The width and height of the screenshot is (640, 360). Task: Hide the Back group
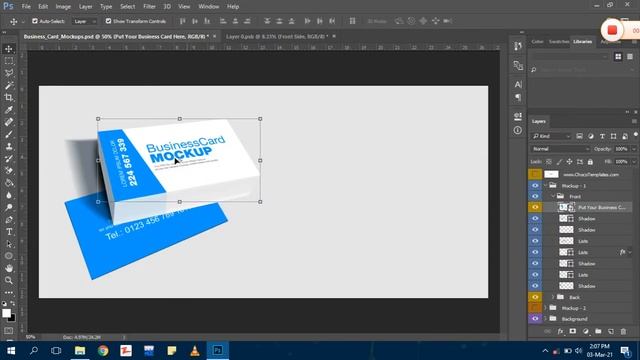click(535, 297)
